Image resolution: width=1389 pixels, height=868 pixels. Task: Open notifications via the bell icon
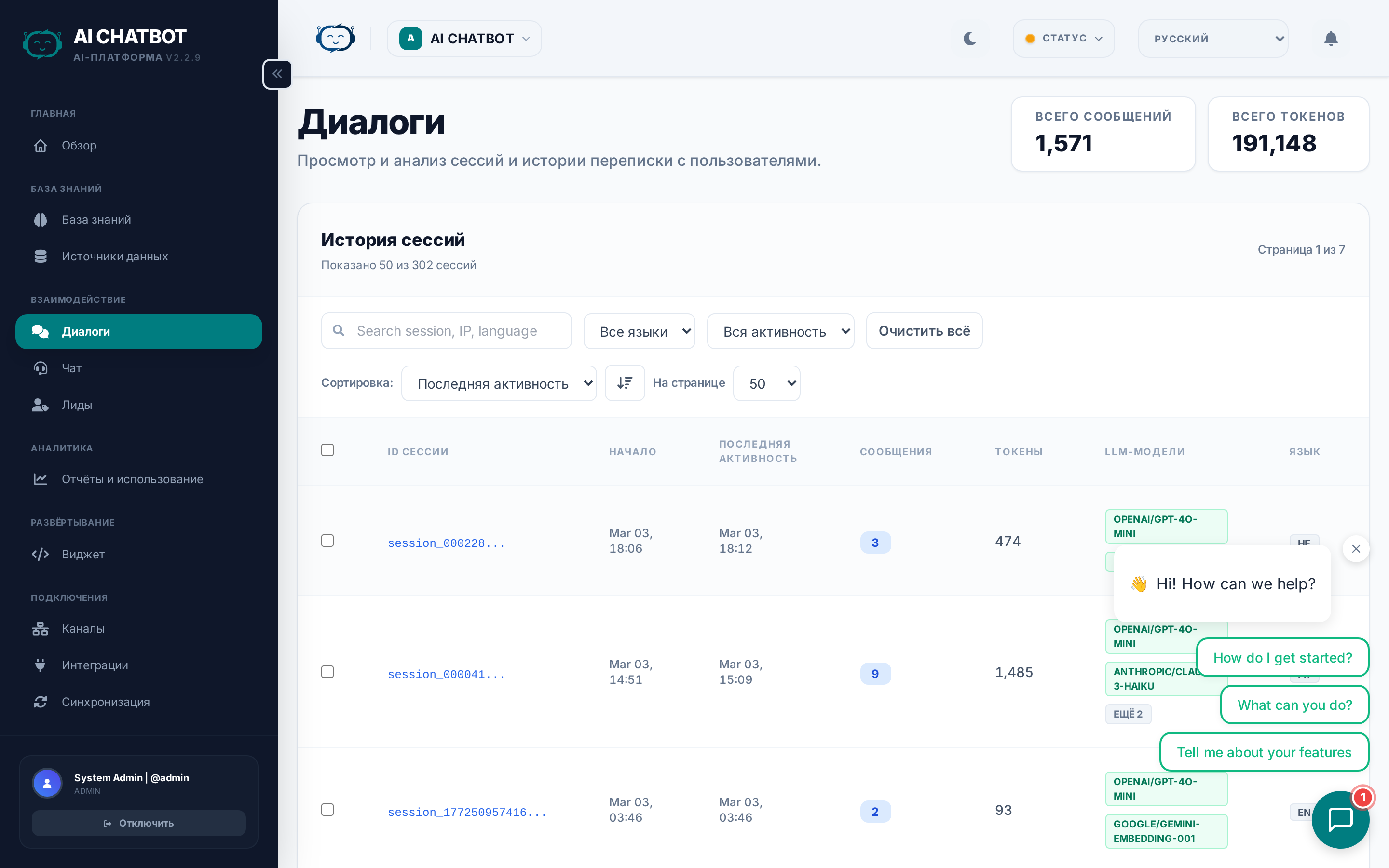coord(1331,39)
